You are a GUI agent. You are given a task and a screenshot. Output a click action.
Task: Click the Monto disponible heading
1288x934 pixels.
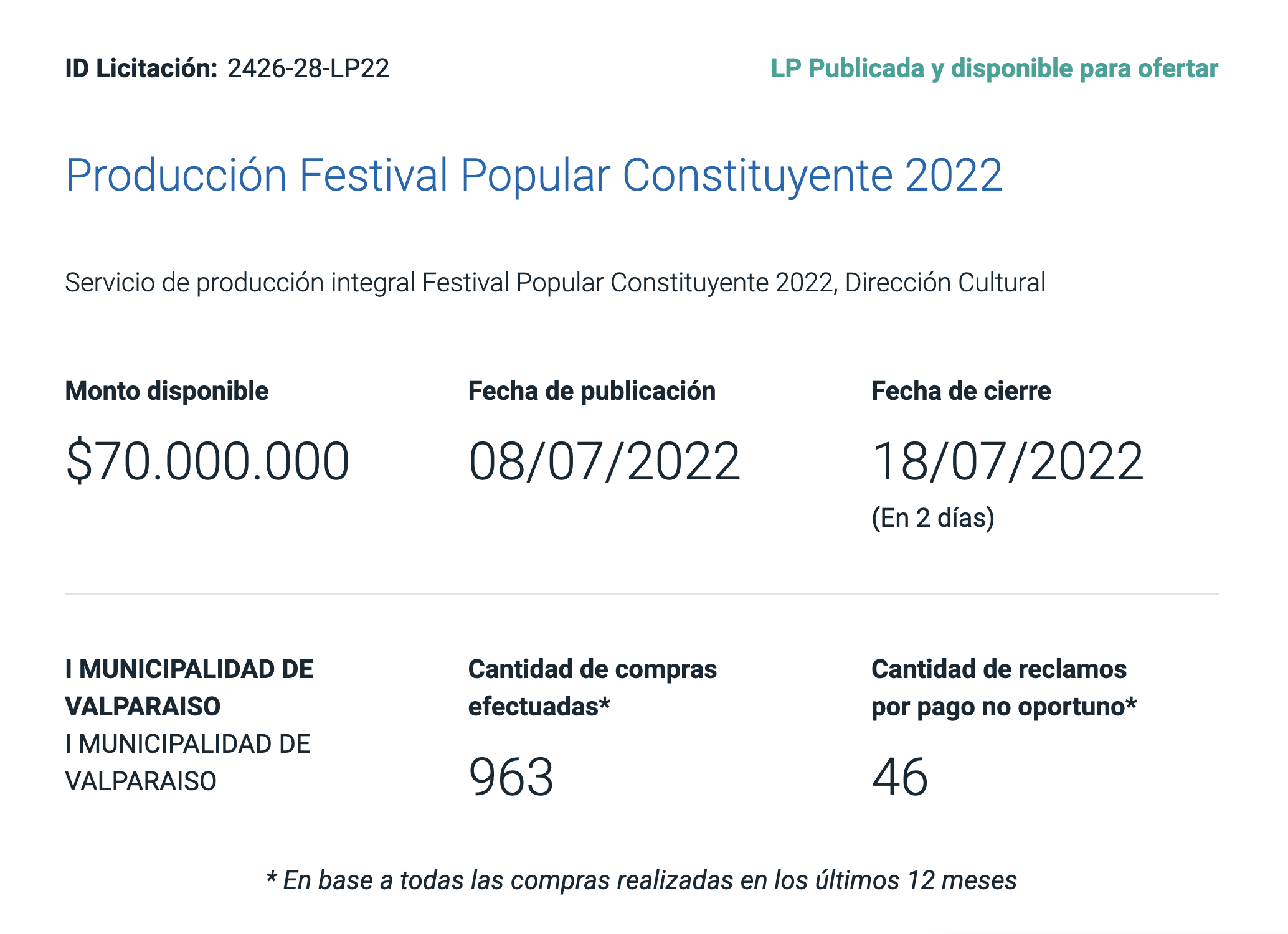tap(167, 391)
